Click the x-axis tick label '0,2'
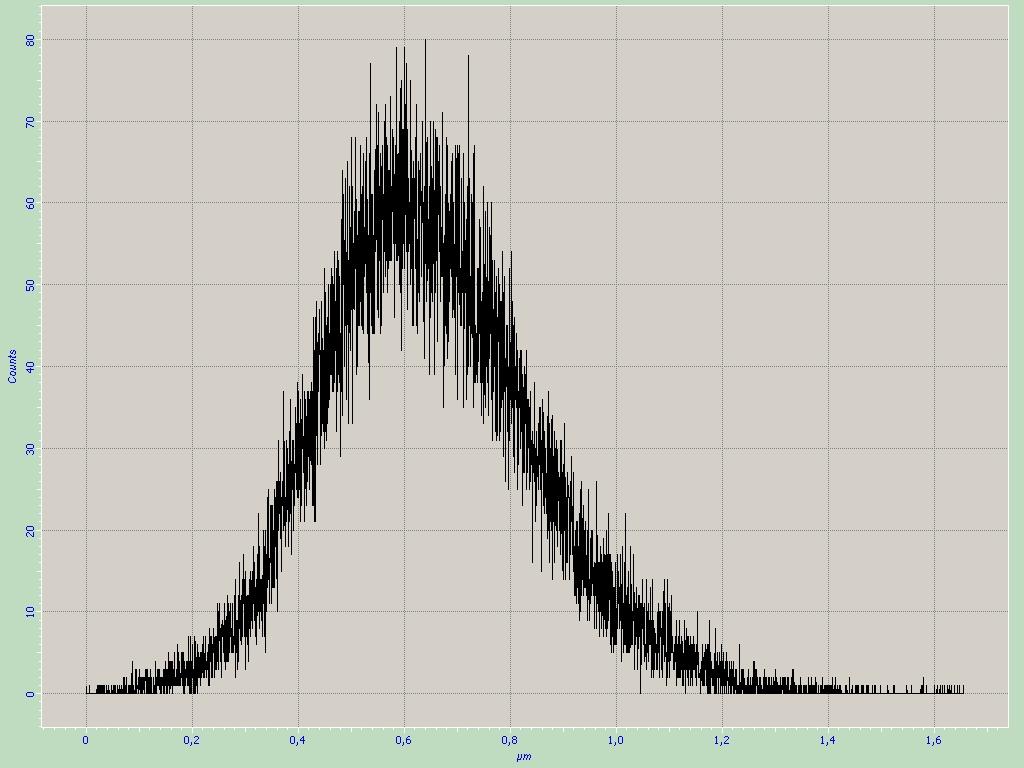1024x768 pixels. [191, 741]
